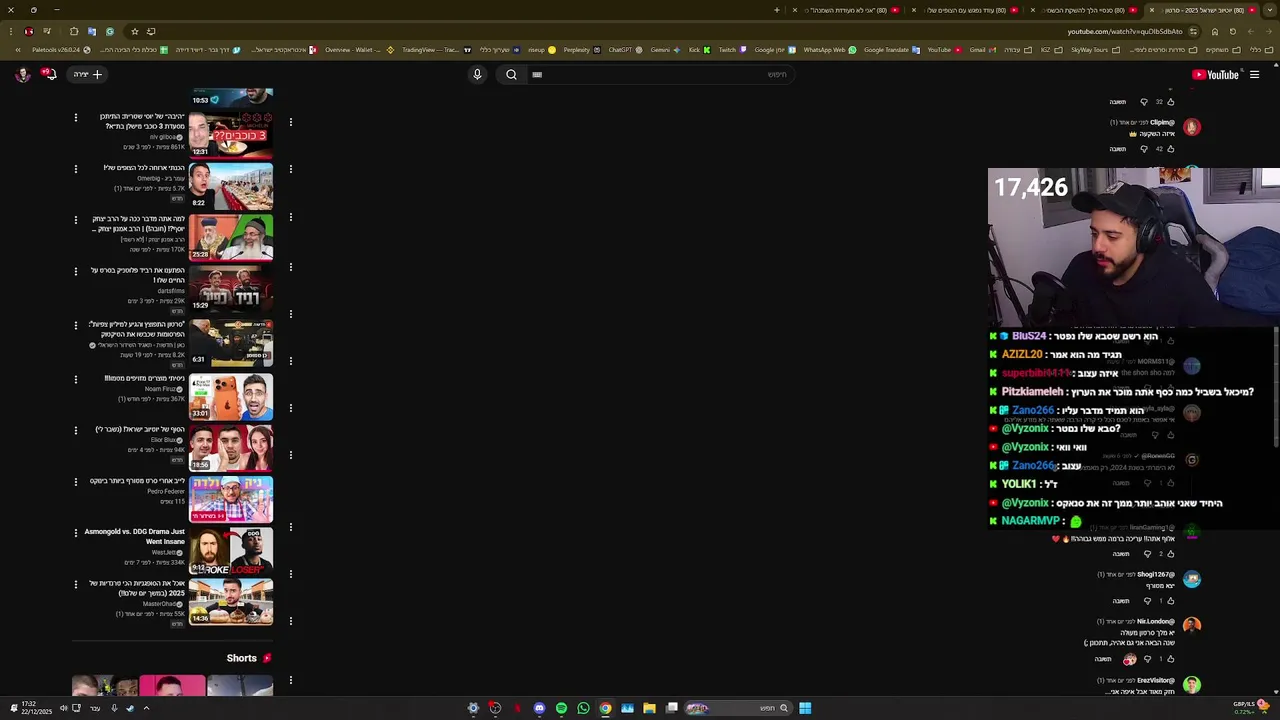
Task: Open the @Clipim commenter name
Action: point(1162,123)
